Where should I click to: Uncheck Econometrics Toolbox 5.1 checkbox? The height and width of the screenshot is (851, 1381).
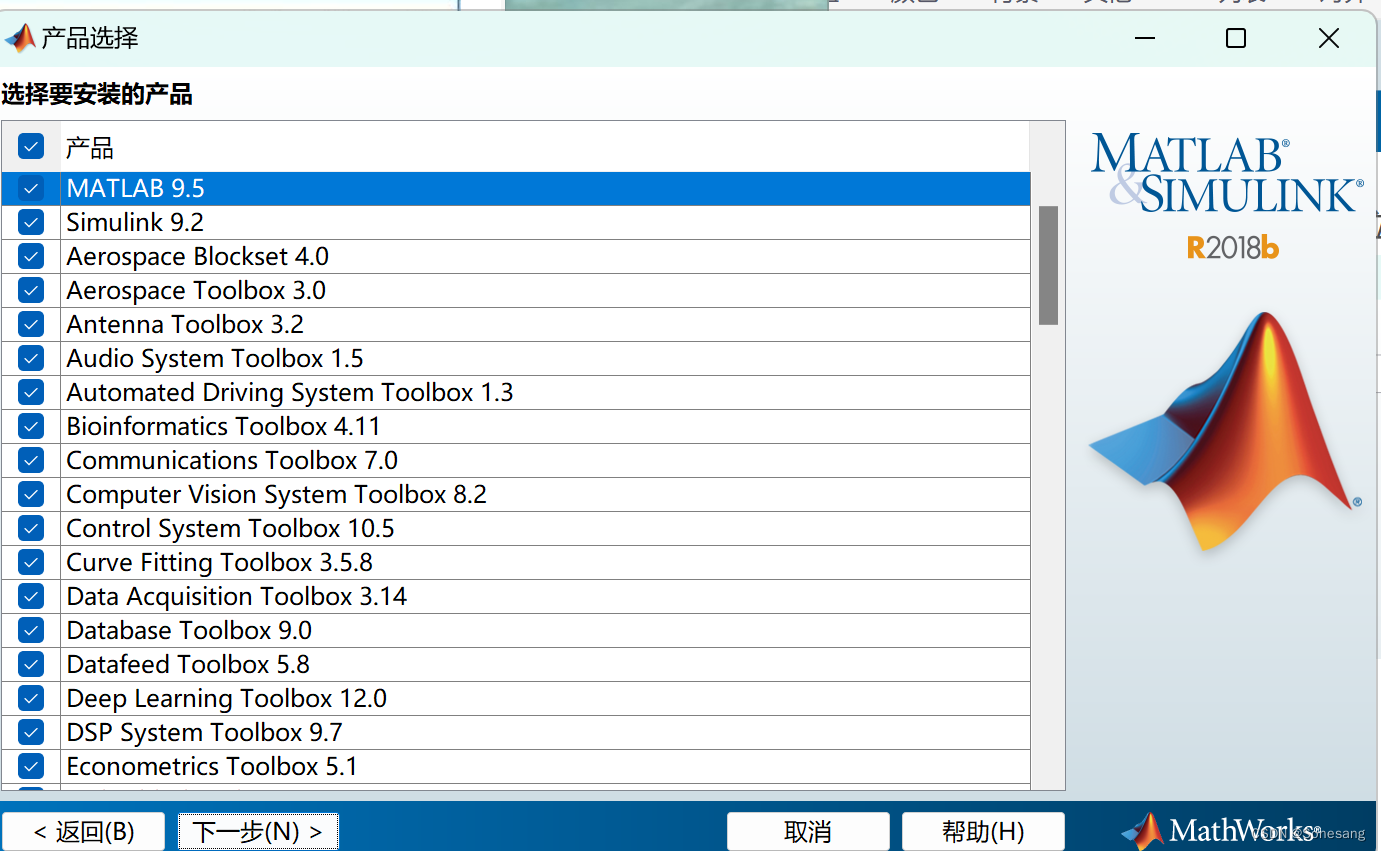click(31, 766)
